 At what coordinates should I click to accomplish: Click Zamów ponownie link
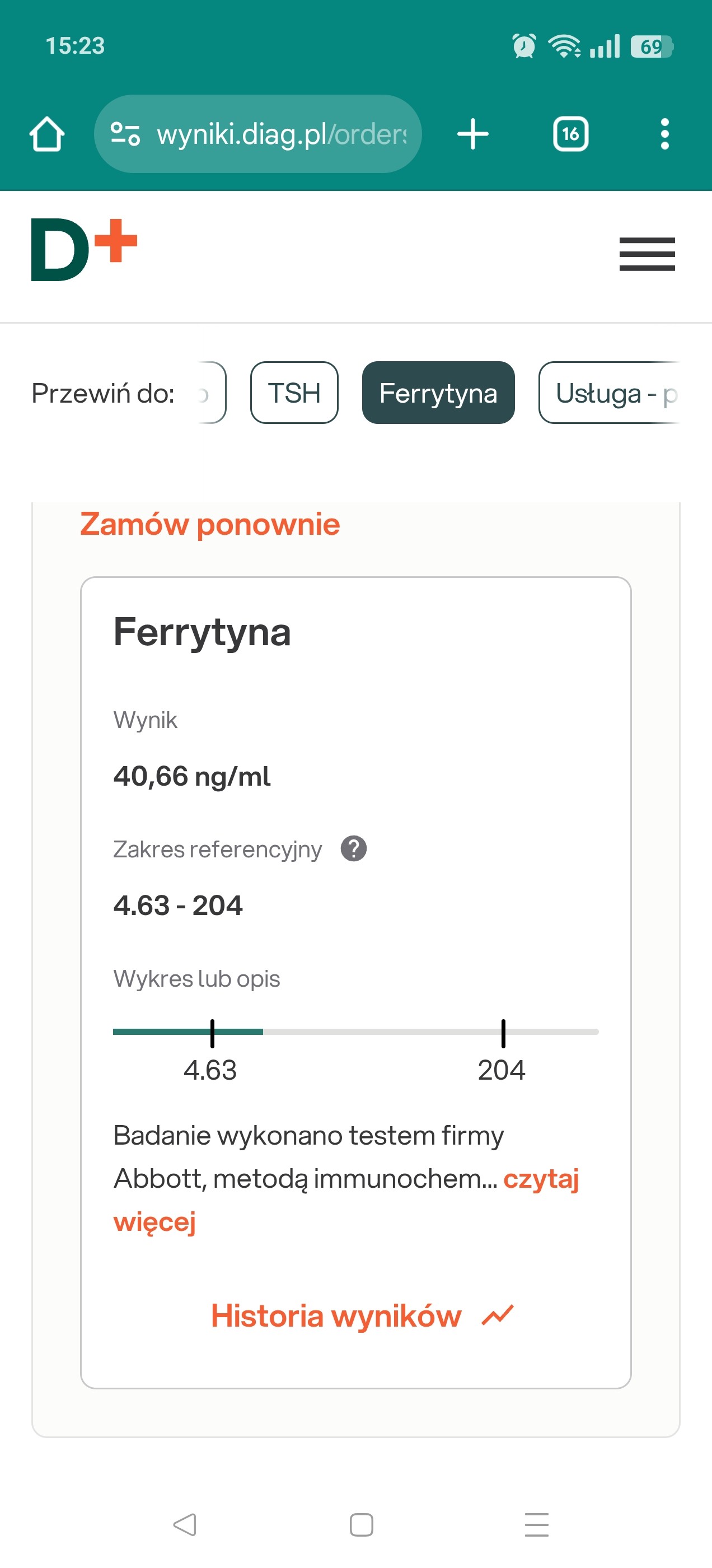tap(210, 525)
